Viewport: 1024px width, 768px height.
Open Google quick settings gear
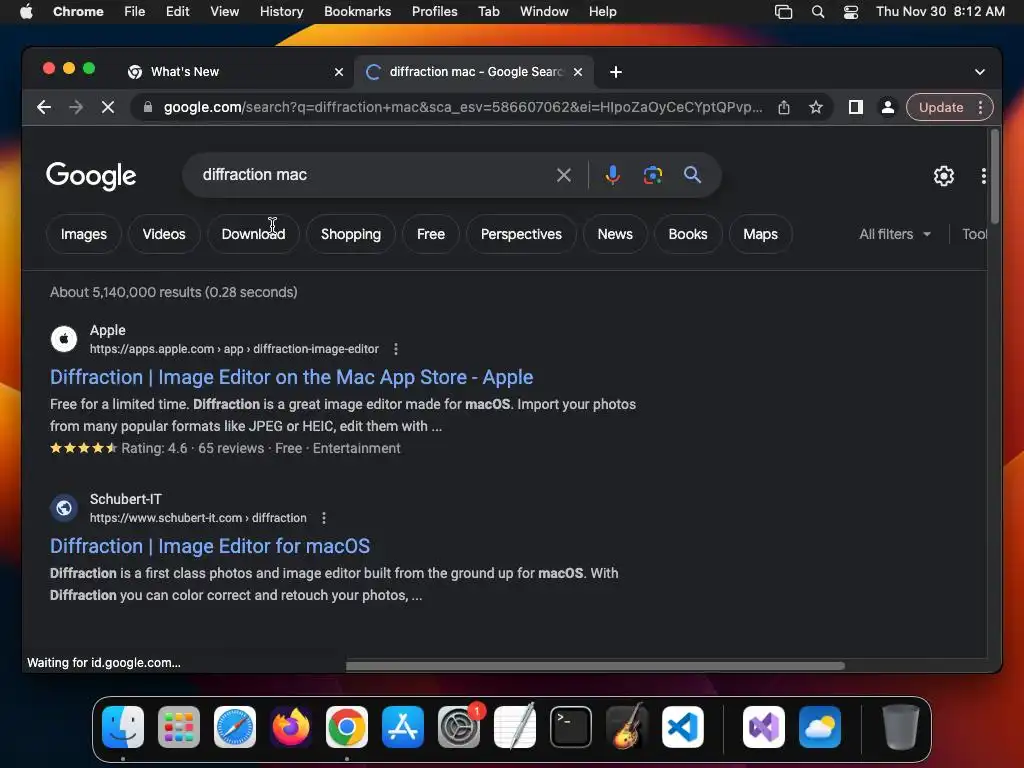pos(944,176)
